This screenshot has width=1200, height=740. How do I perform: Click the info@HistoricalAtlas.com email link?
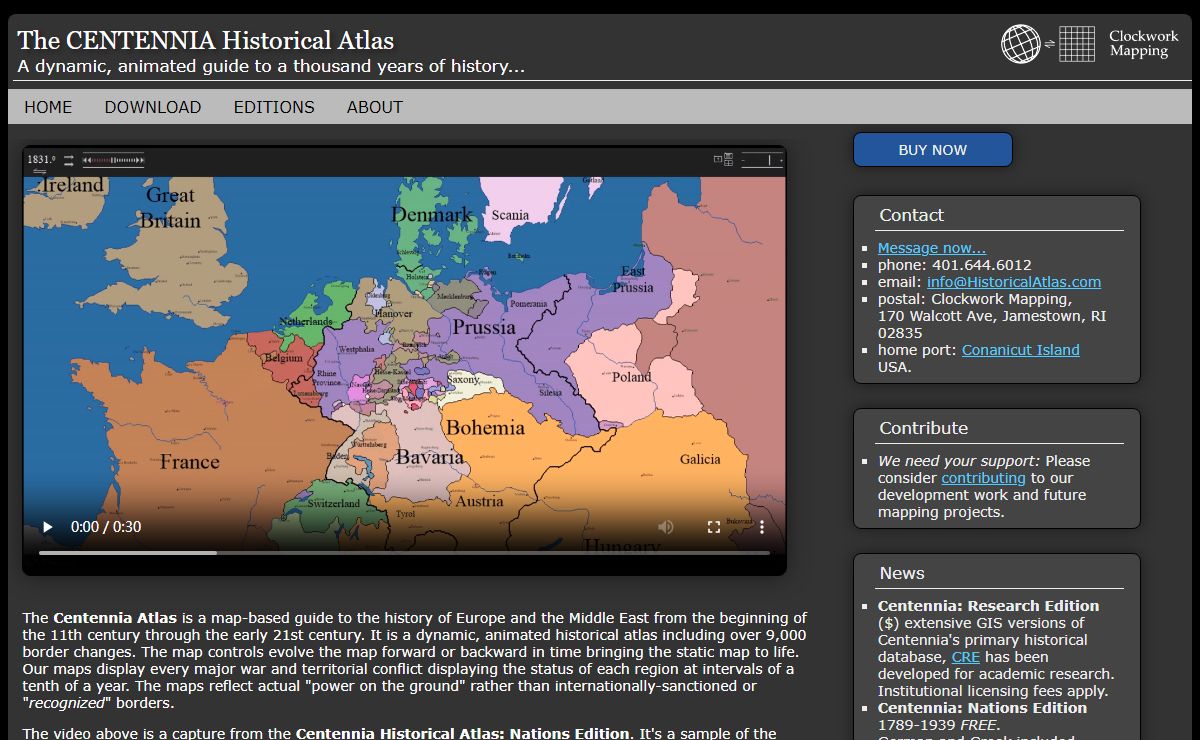point(1014,282)
